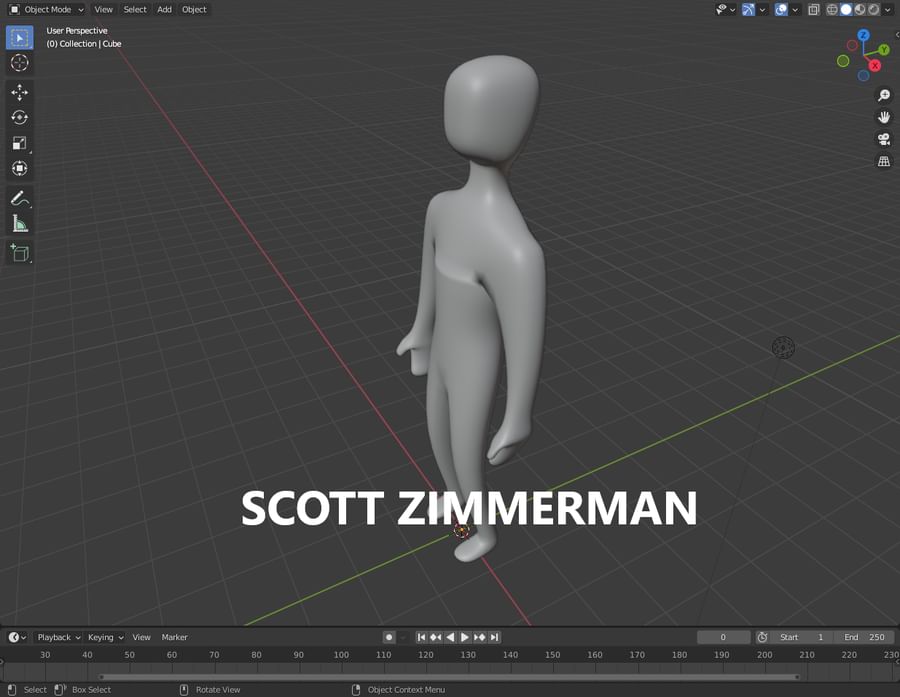Open the timeline View menu
Image resolution: width=900 pixels, height=697 pixels.
coord(141,637)
